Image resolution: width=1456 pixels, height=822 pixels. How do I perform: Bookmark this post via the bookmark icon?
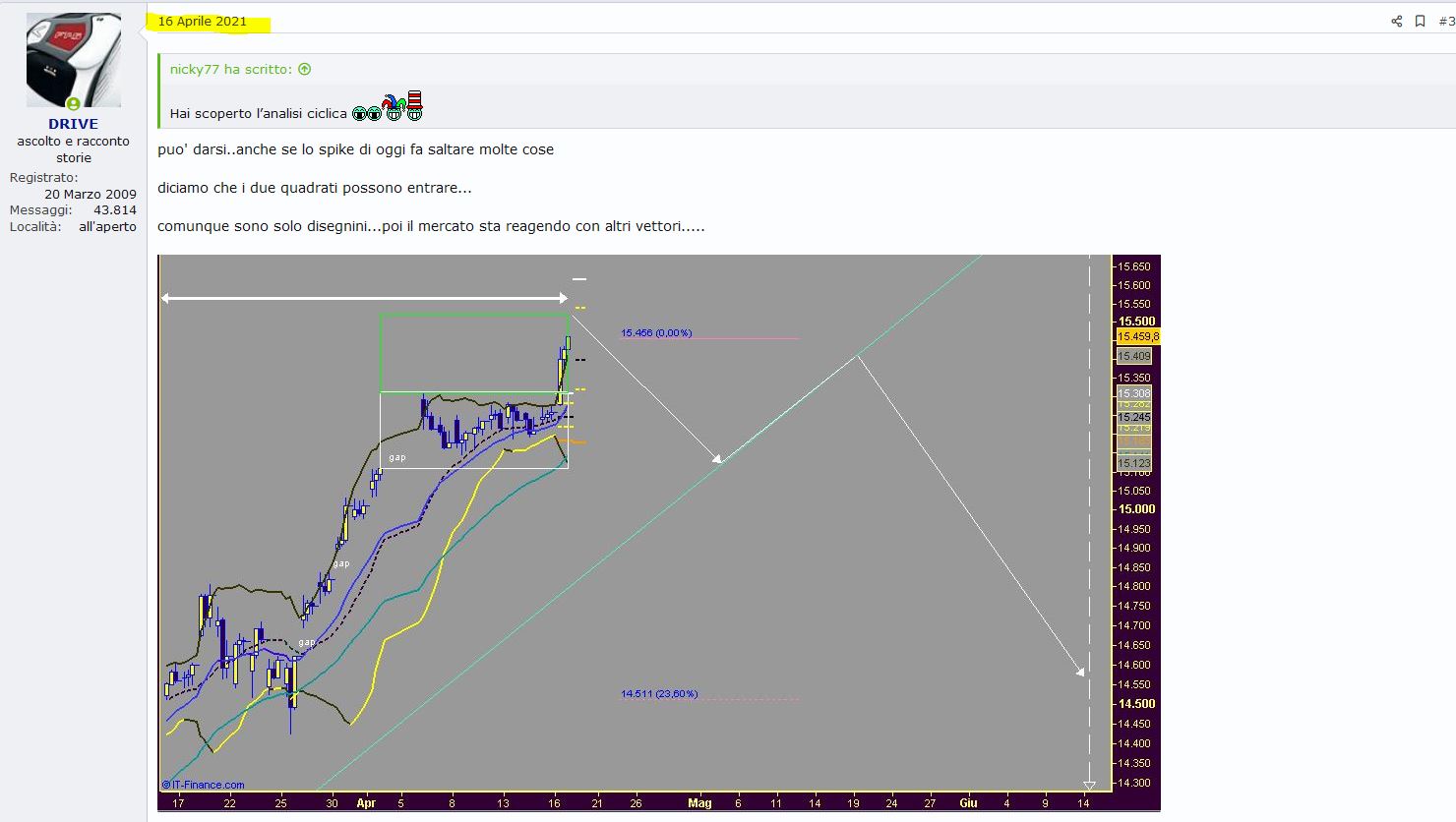coord(1420,21)
